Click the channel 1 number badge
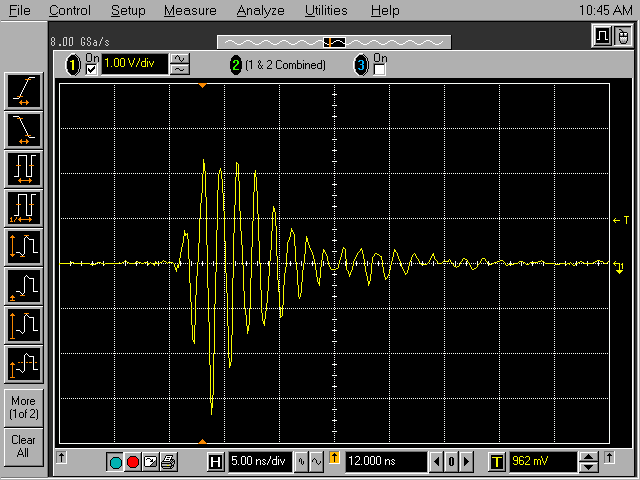Viewport: 640px width, 480px height. click(73, 65)
